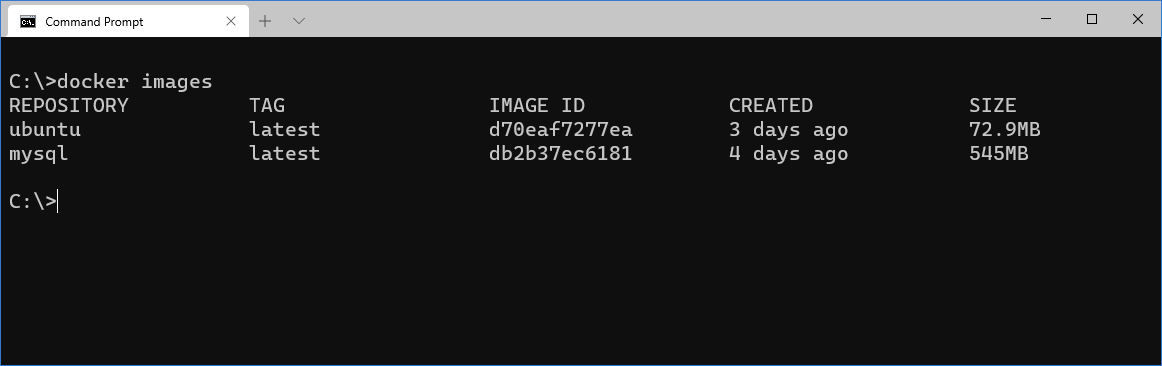Click image ID d70eaf7277ea

[x=560, y=130]
